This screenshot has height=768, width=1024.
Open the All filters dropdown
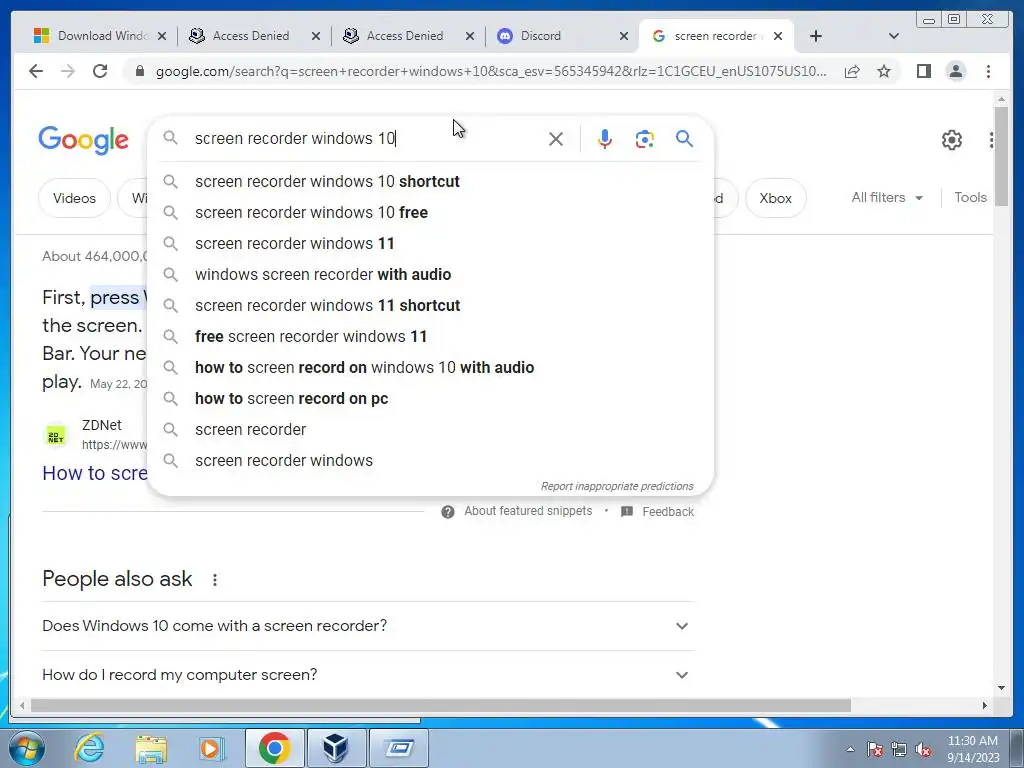(887, 197)
